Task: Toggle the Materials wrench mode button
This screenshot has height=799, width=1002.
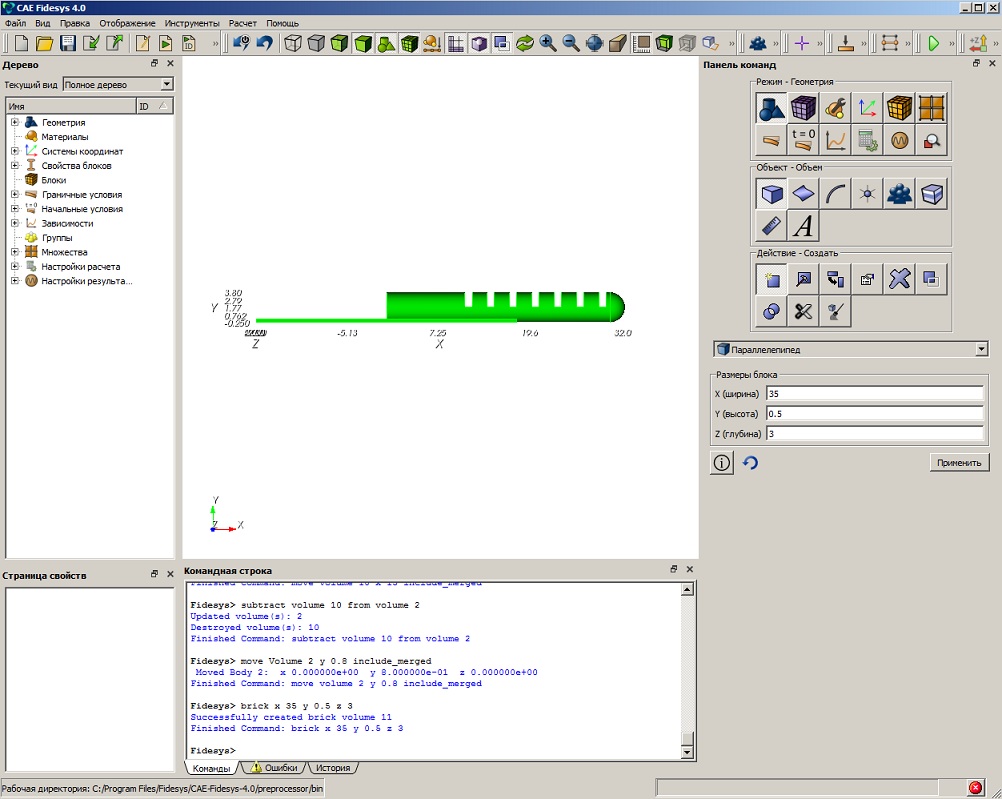Action: [835, 107]
